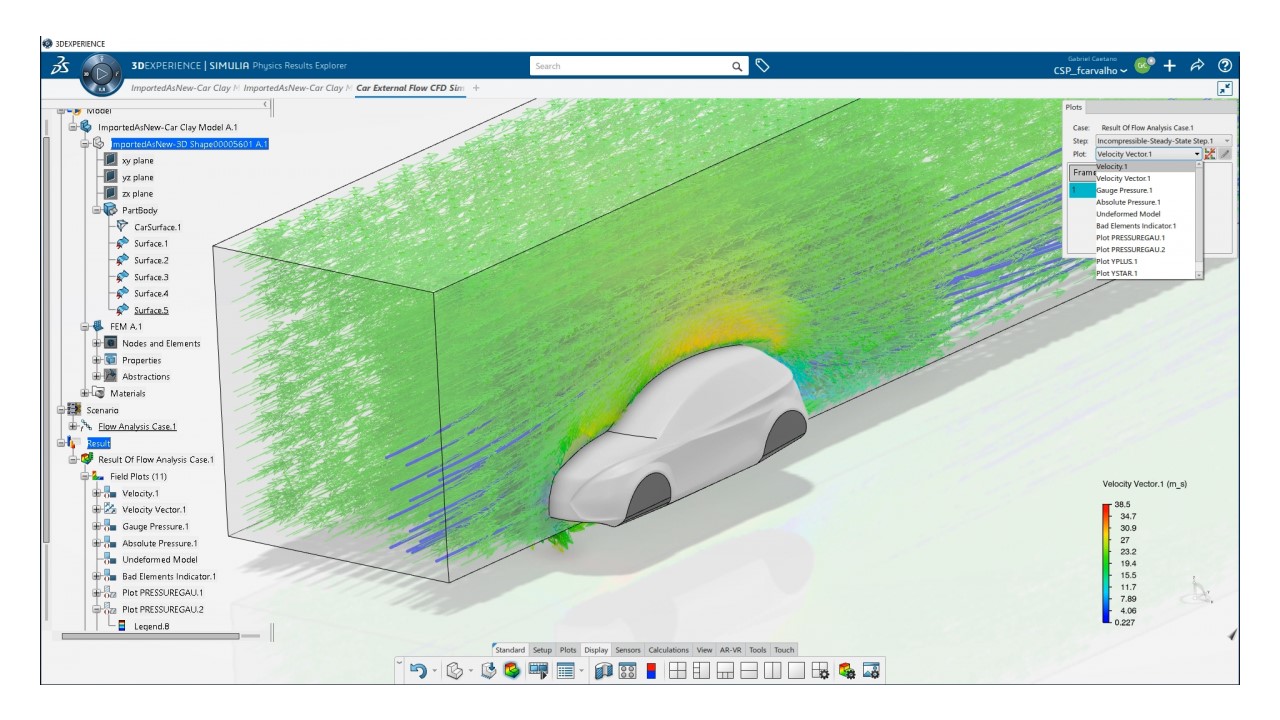Open the dropdown arrow next to table list icon
The width and height of the screenshot is (1280, 720).
[581, 671]
